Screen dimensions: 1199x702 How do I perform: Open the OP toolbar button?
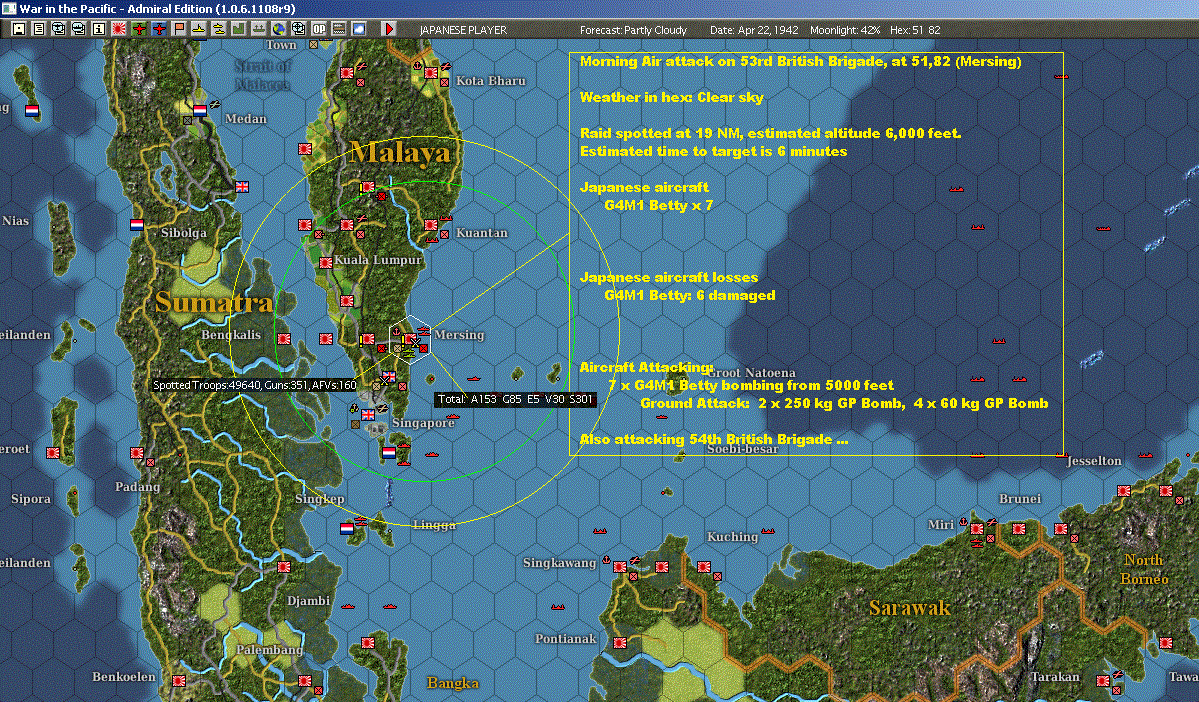tap(319, 29)
